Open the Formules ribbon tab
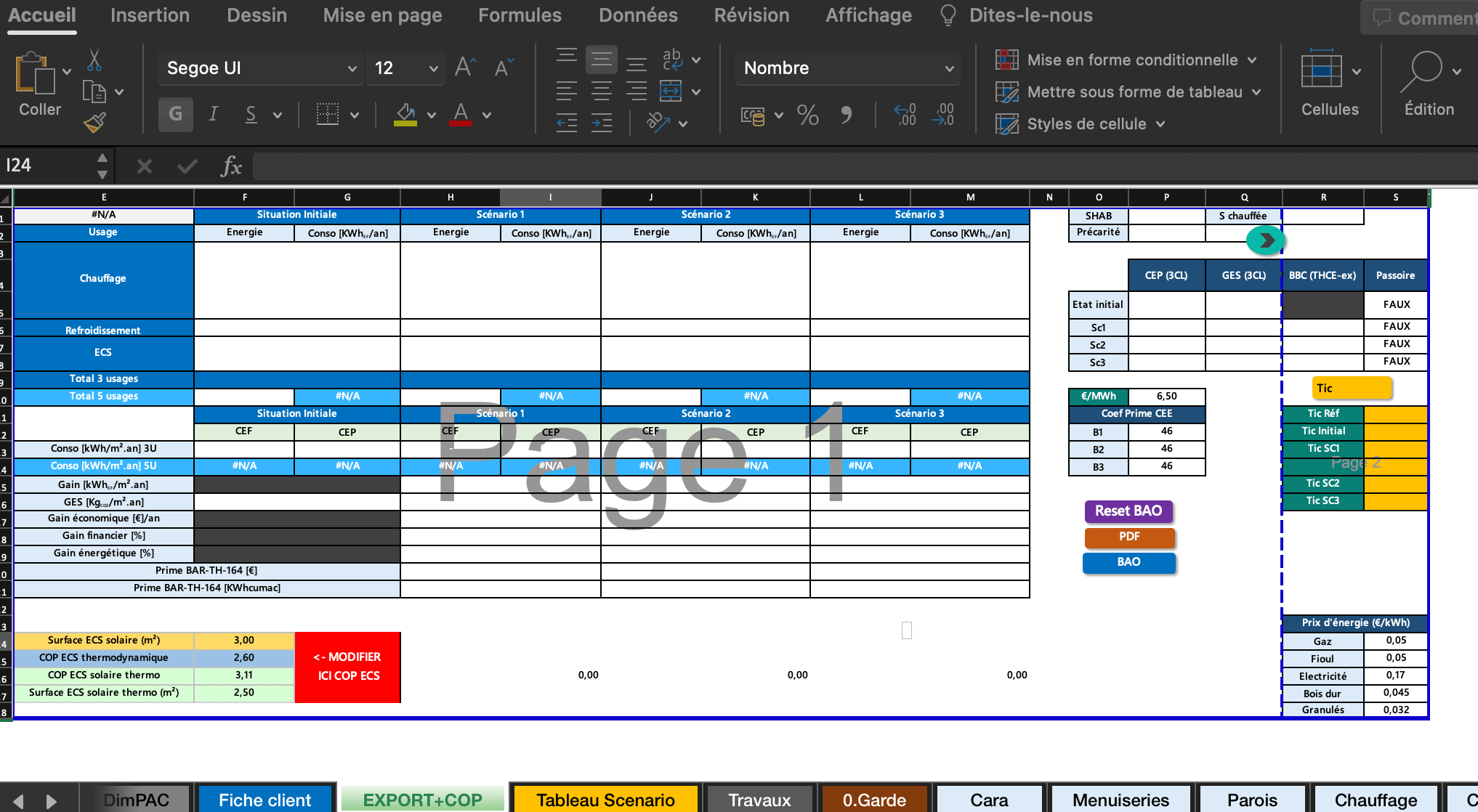The width and height of the screenshot is (1478, 812). pyautogui.click(x=520, y=15)
